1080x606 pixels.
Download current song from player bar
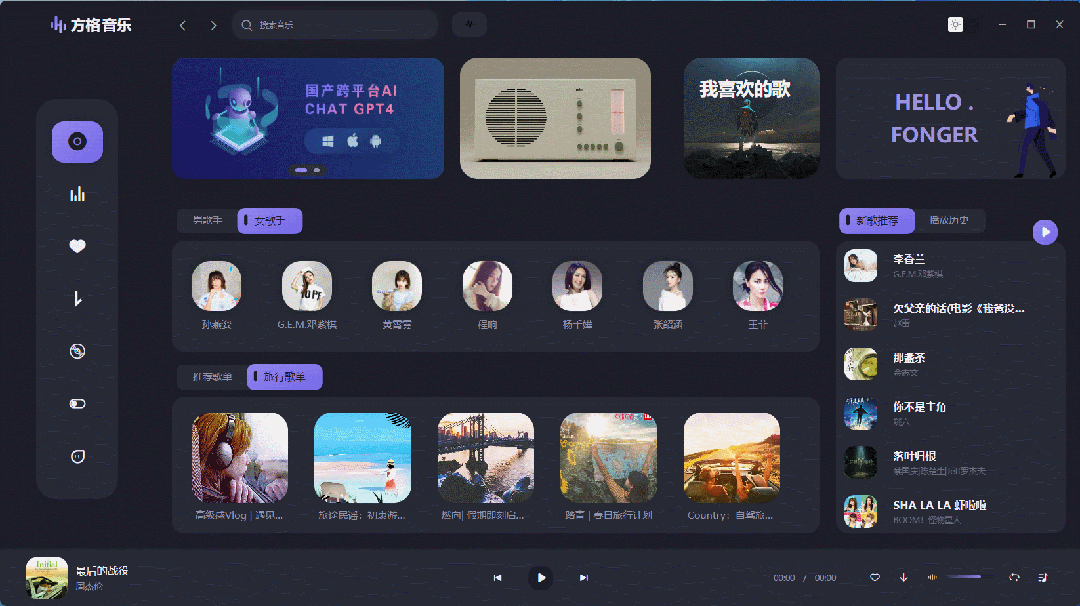(904, 577)
